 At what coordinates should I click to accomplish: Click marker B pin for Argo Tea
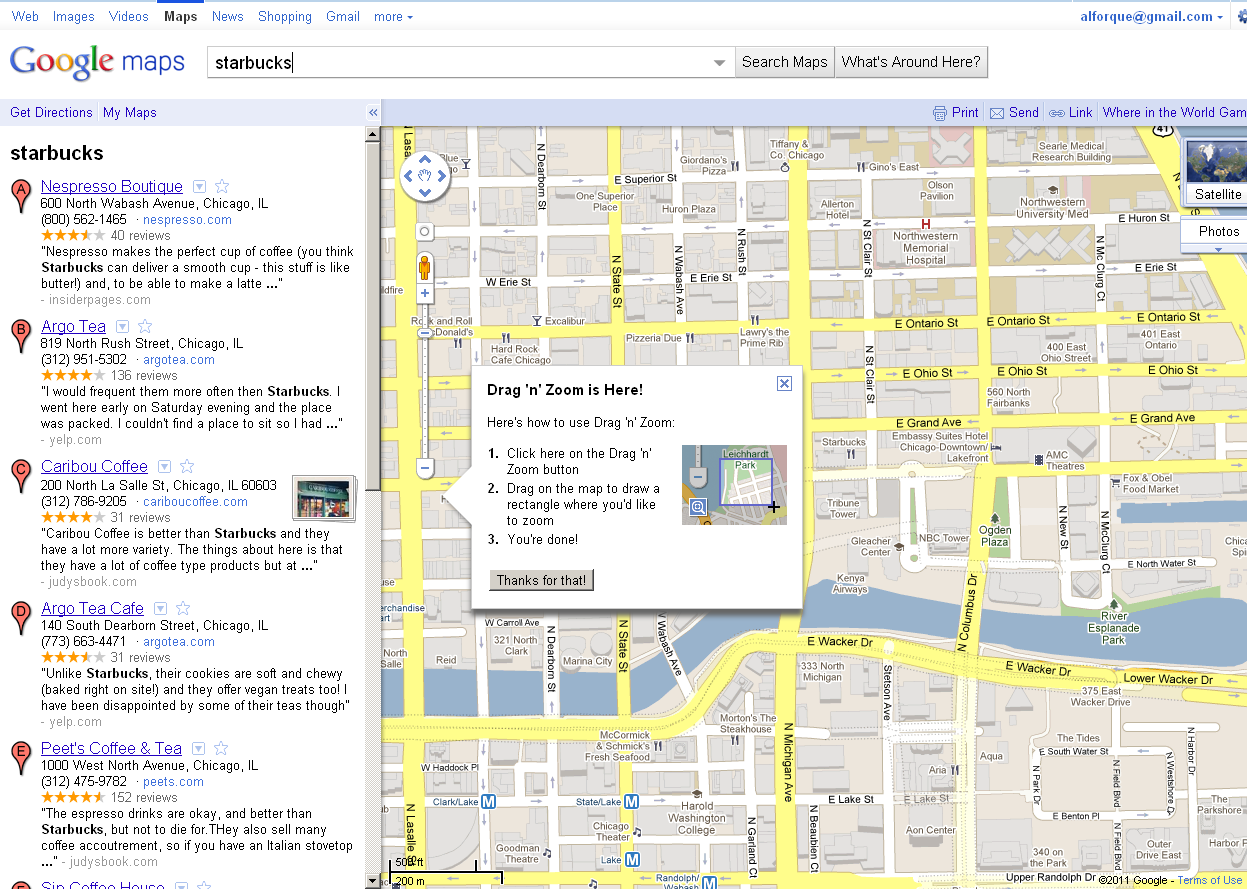pos(20,336)
